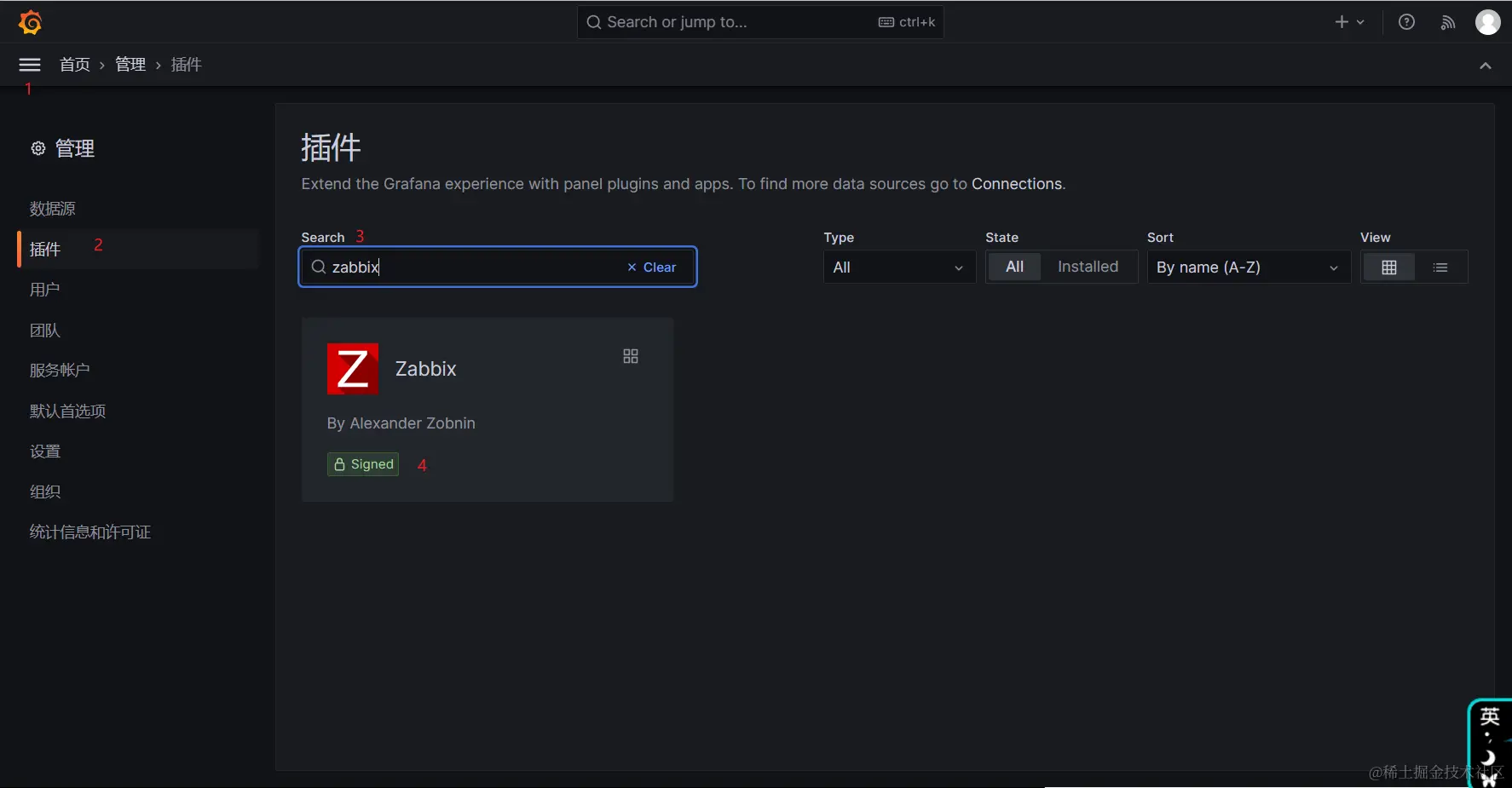Viewport: 1512px width, 788px height.
Task: Switch to grid view
Action: [x=1389, y=267]
